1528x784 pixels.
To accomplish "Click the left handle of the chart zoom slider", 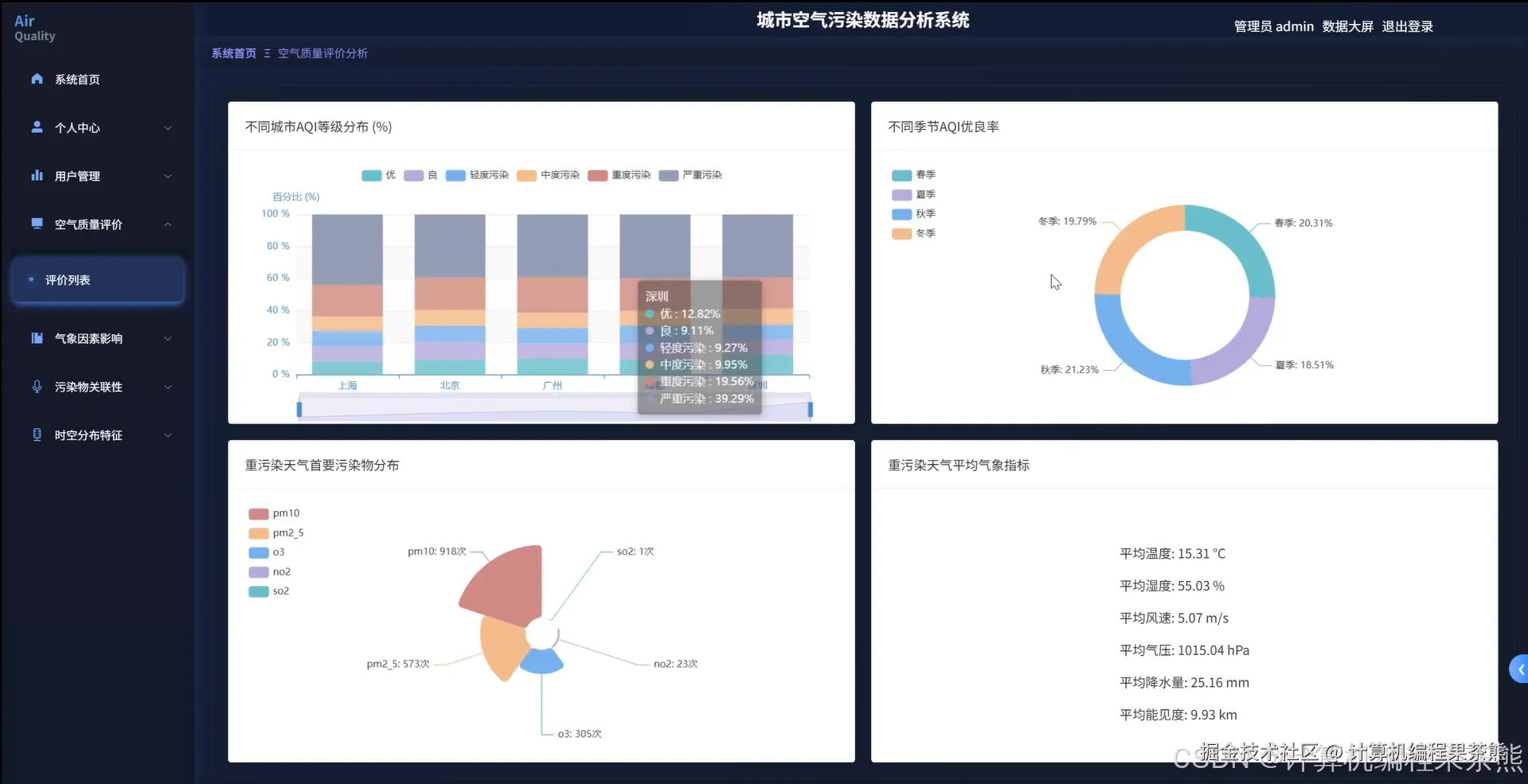I will pos(299,409).
